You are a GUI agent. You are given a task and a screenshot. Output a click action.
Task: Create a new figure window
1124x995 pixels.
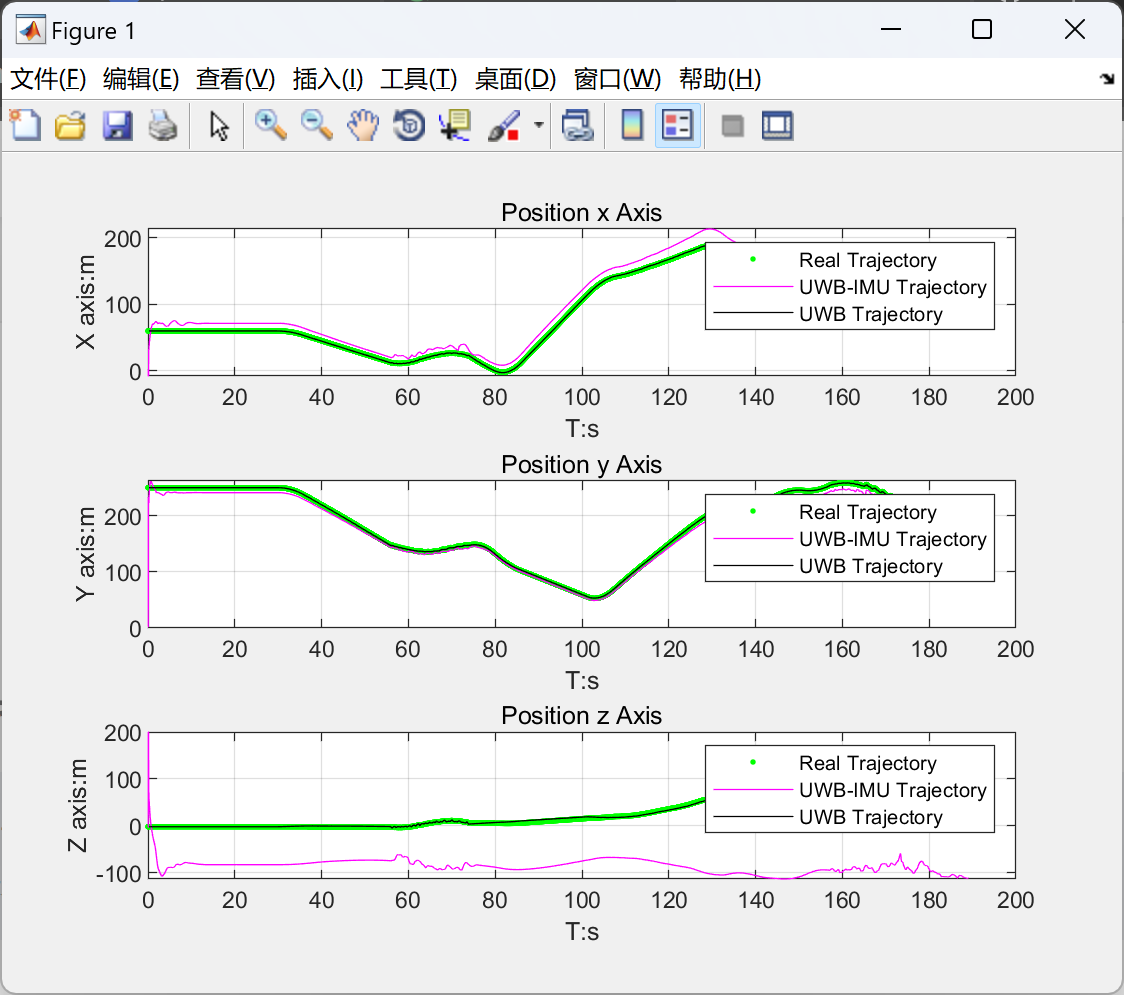tap(24, 125)
